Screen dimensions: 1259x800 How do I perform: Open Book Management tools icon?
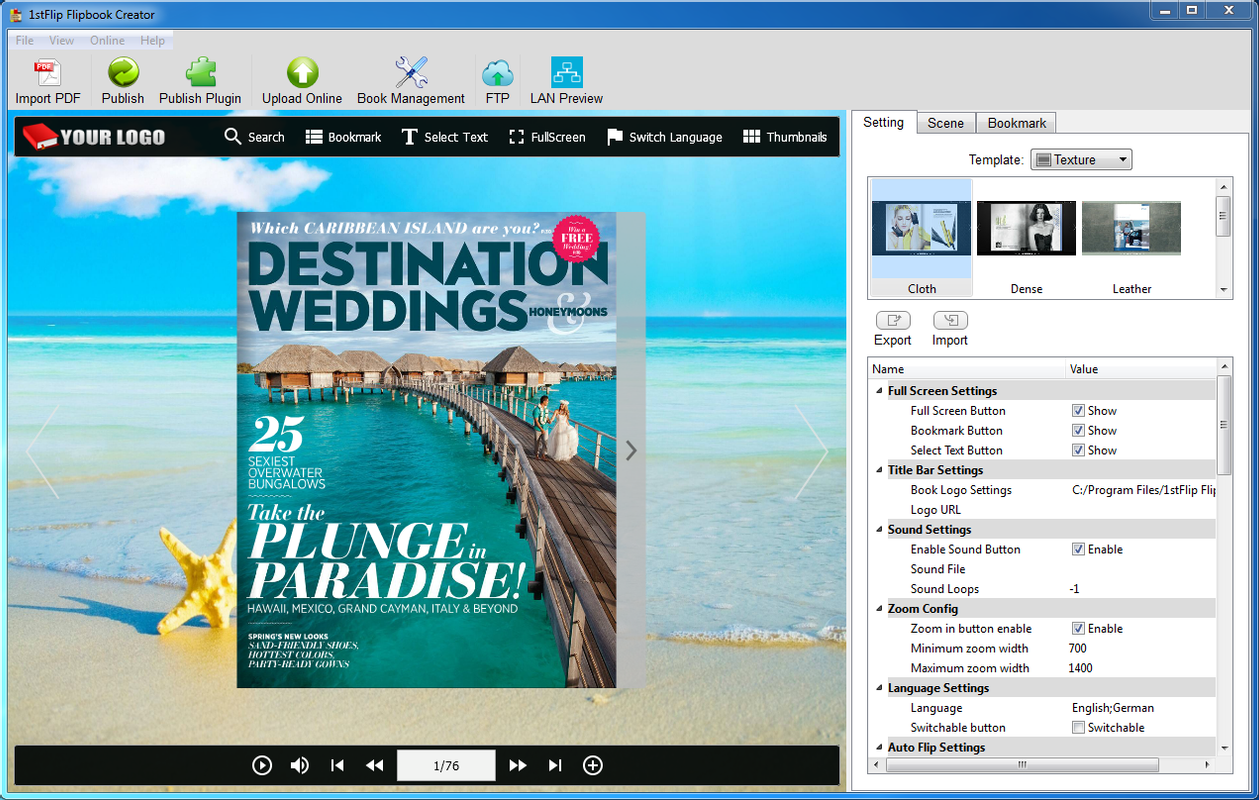tap(411, 73)
